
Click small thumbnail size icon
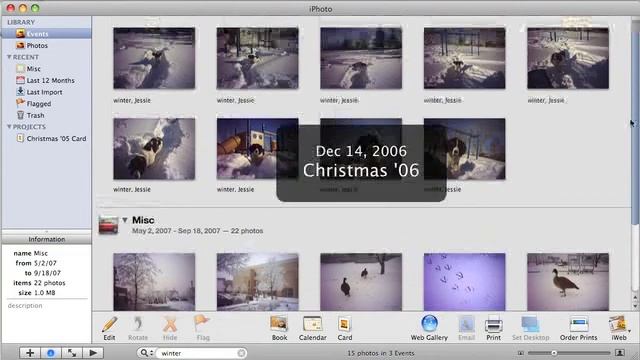tap(520, 353)
